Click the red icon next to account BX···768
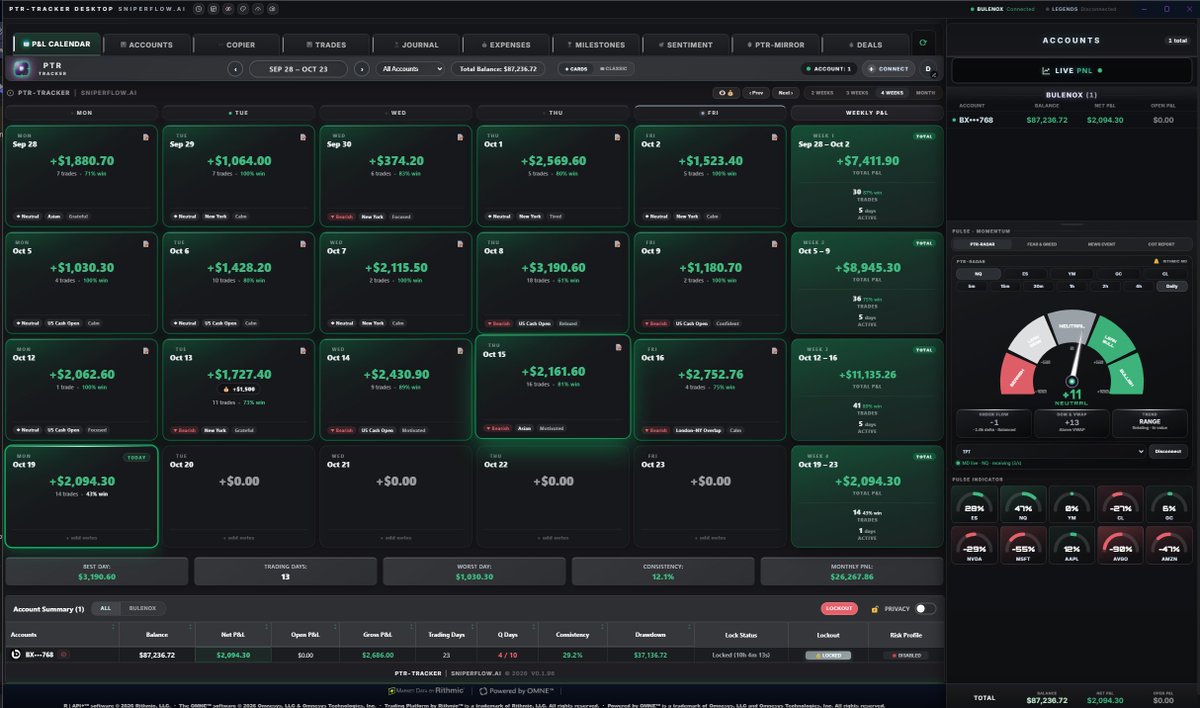 (x=64, y=655)
